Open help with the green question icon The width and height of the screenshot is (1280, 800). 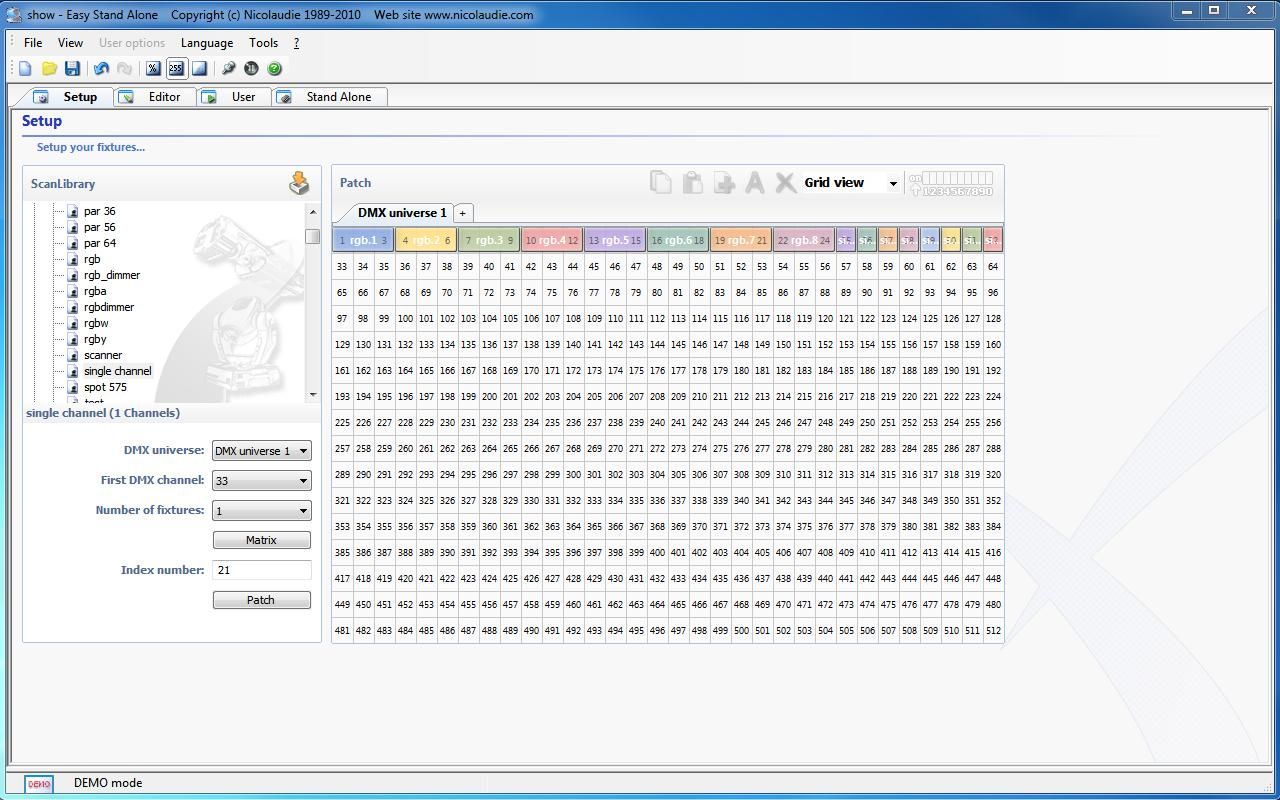click(274, 69)
